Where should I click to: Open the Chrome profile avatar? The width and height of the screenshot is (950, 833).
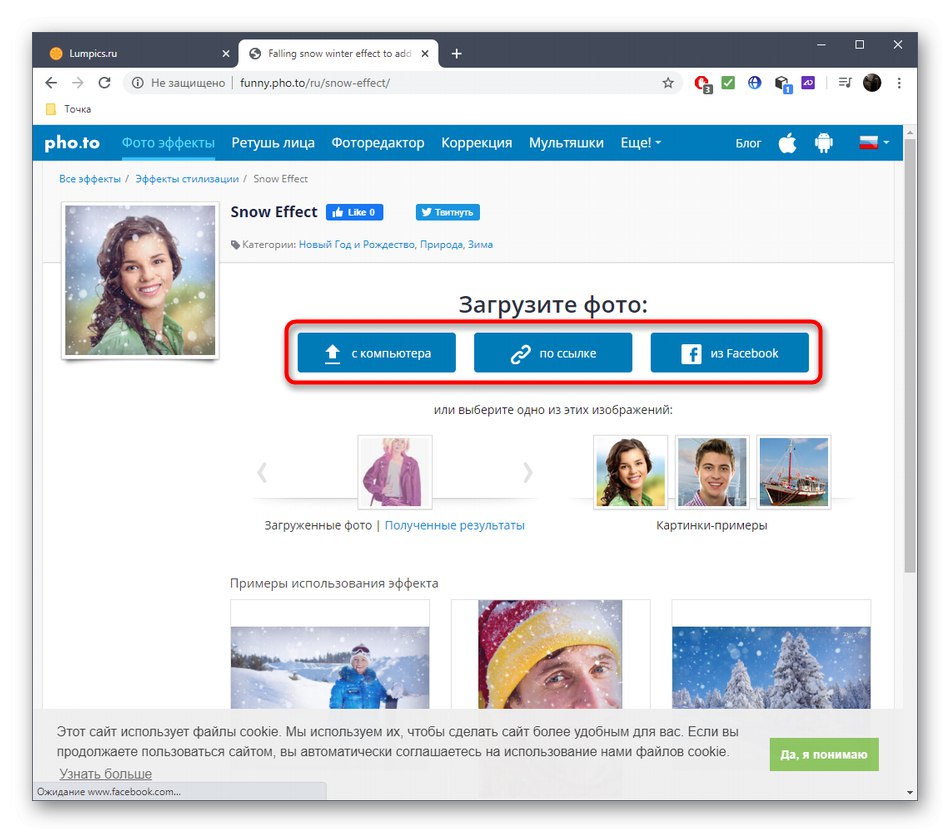pyautogui.click(x=872, y=83)
